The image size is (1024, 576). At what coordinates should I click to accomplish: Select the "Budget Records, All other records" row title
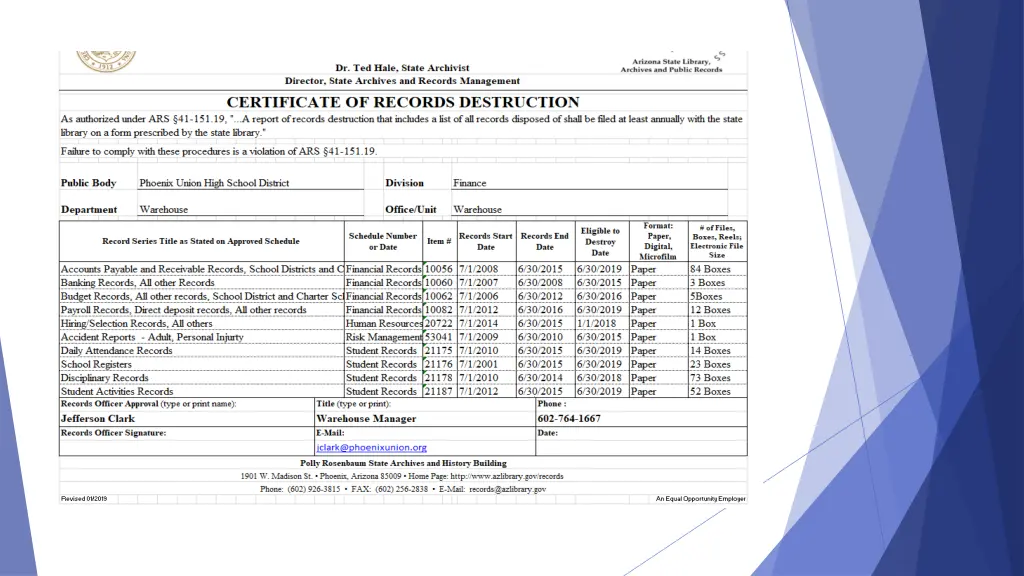(x=202, y=296)
